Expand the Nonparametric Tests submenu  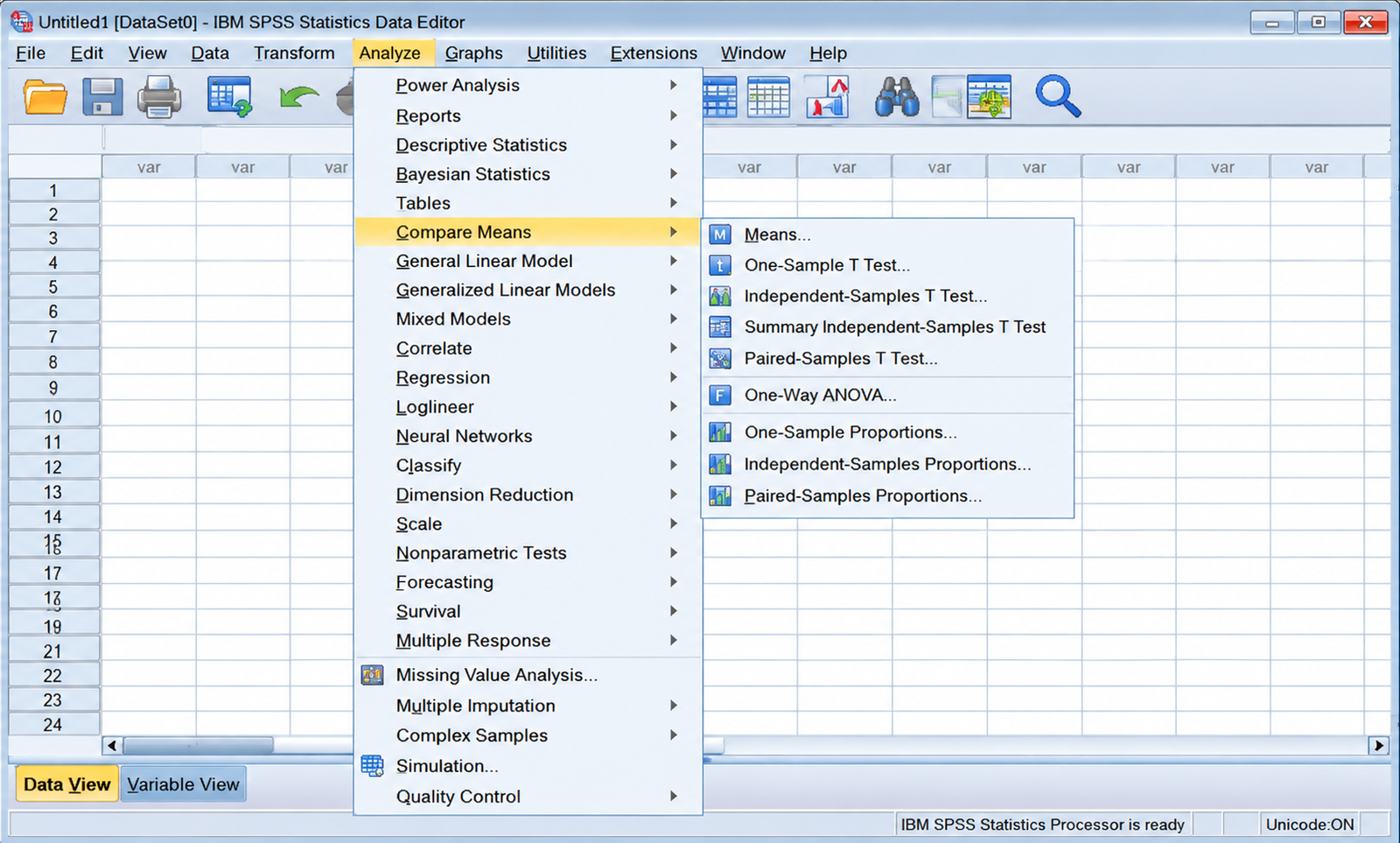point(673,552)
